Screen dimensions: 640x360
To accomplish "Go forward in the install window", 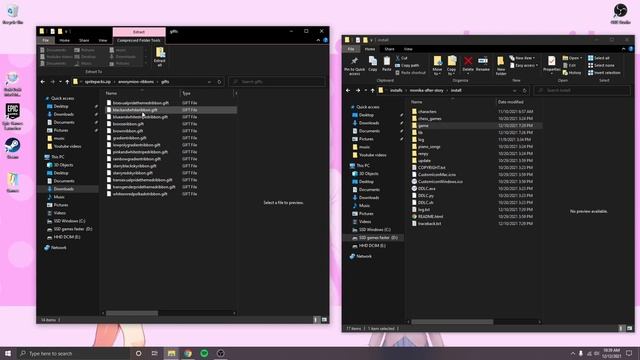I will coord(358,90).
